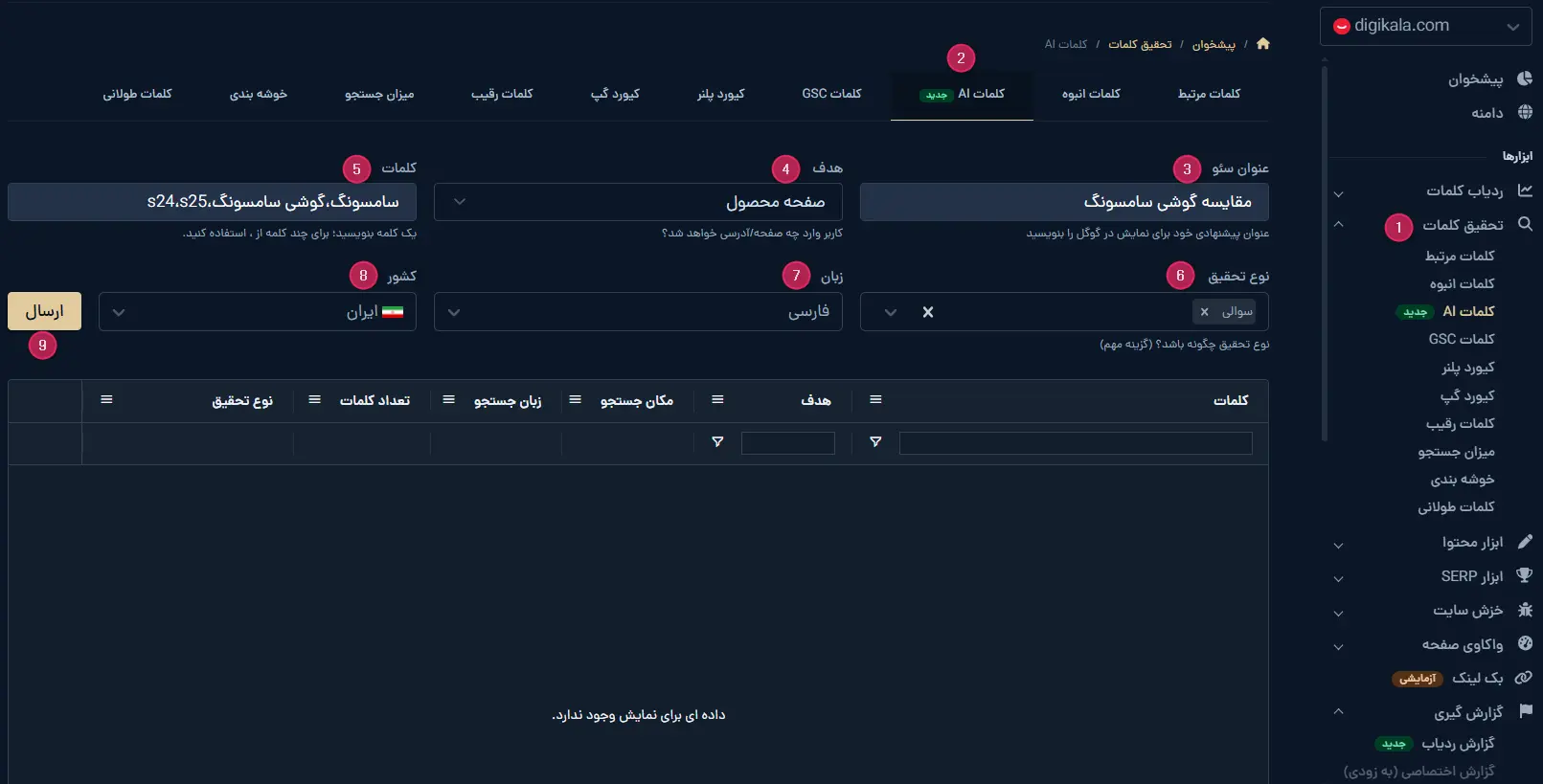1543x784 pixels.
Task: Remove the سوالی tag from research type
Action: (1204, 312)
